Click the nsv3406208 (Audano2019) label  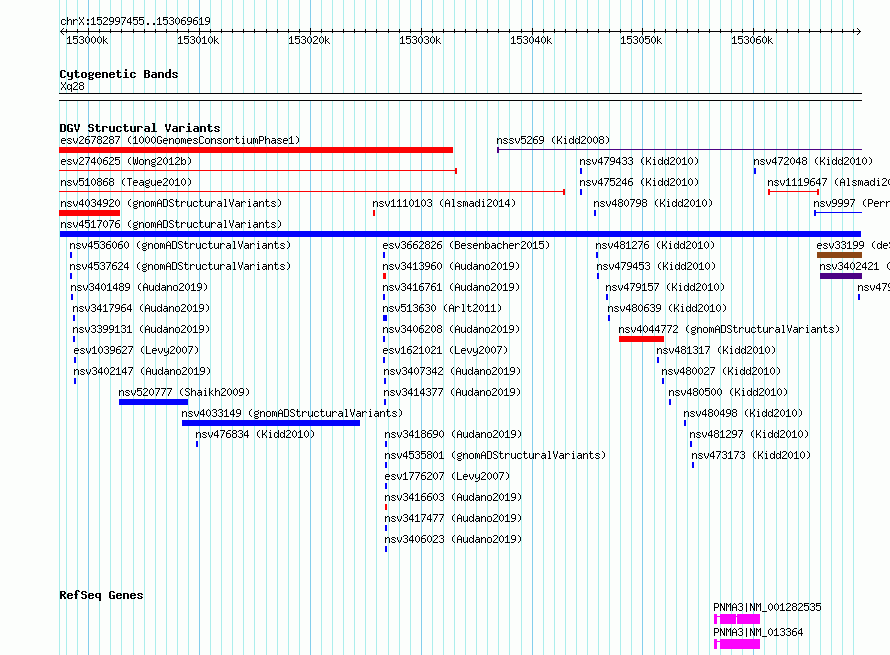(451, 329)
